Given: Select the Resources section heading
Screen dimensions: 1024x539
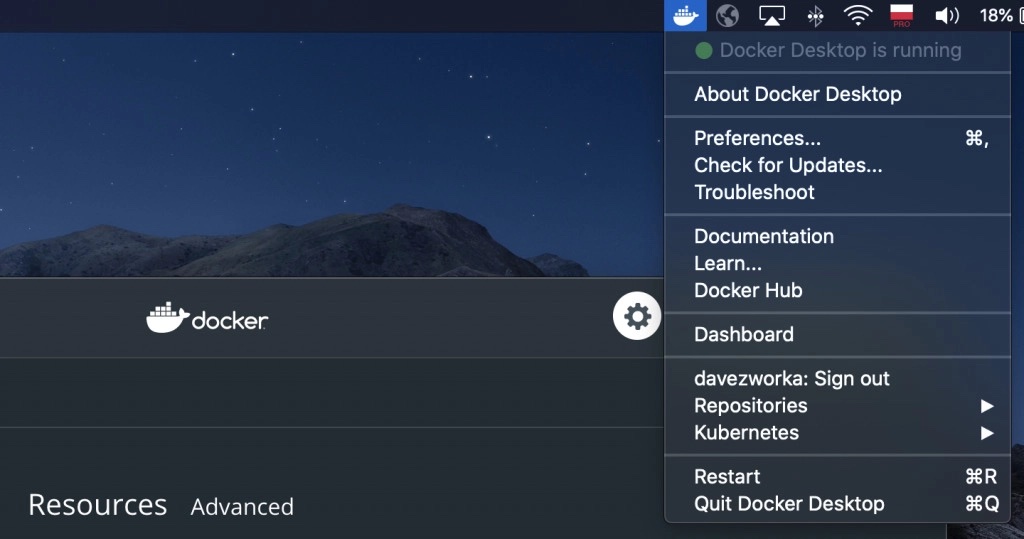Looking at the screenshot, I should (98, 505).
